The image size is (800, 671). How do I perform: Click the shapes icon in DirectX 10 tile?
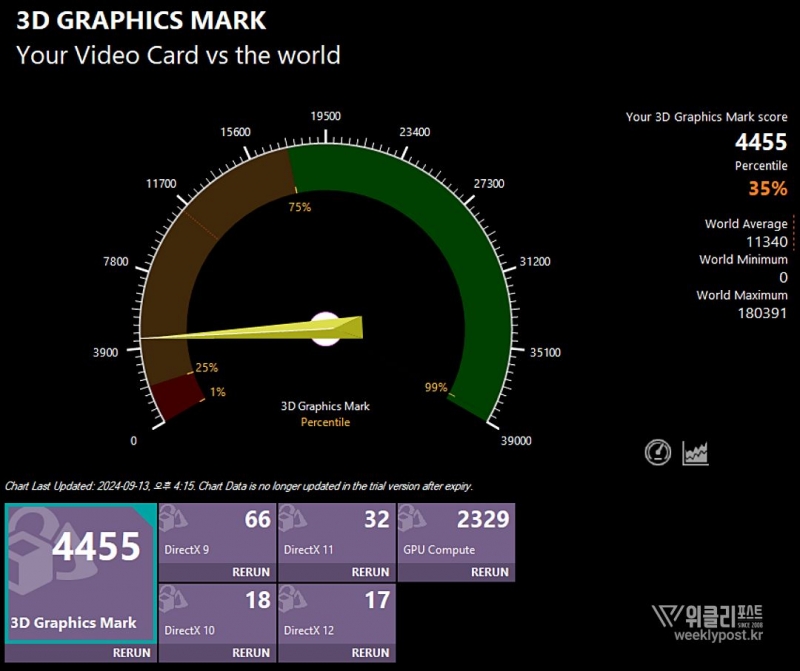[172, 601]
